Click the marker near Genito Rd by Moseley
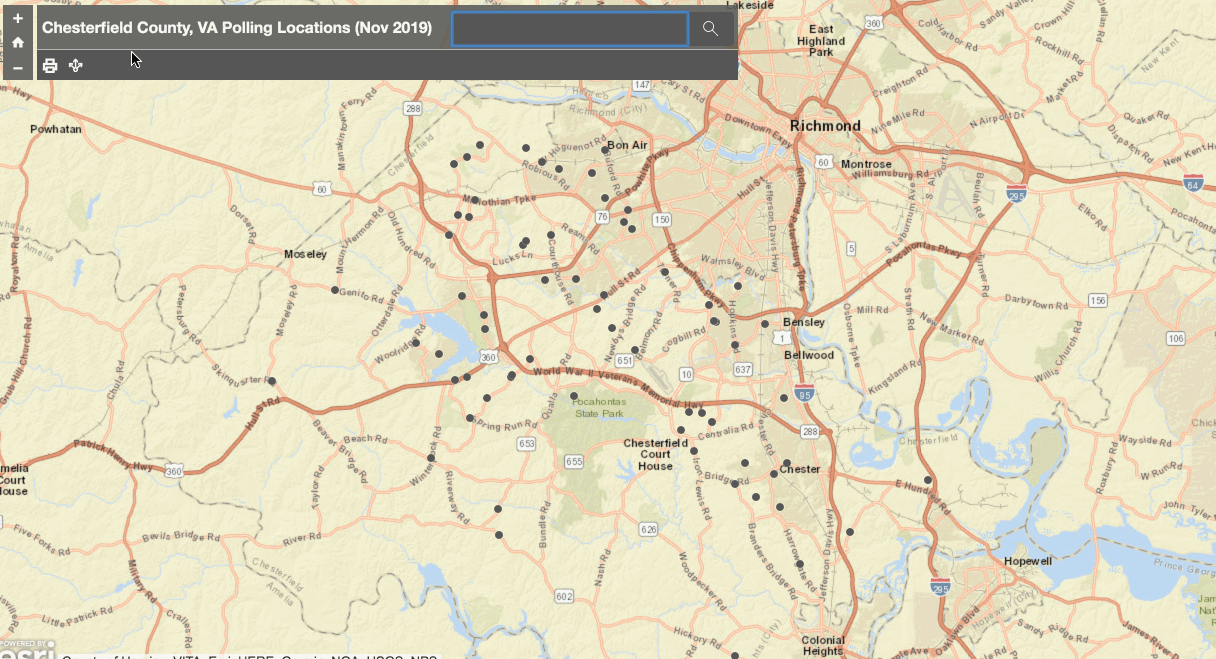Screen dimensions: 1216x659 point(335,290)
